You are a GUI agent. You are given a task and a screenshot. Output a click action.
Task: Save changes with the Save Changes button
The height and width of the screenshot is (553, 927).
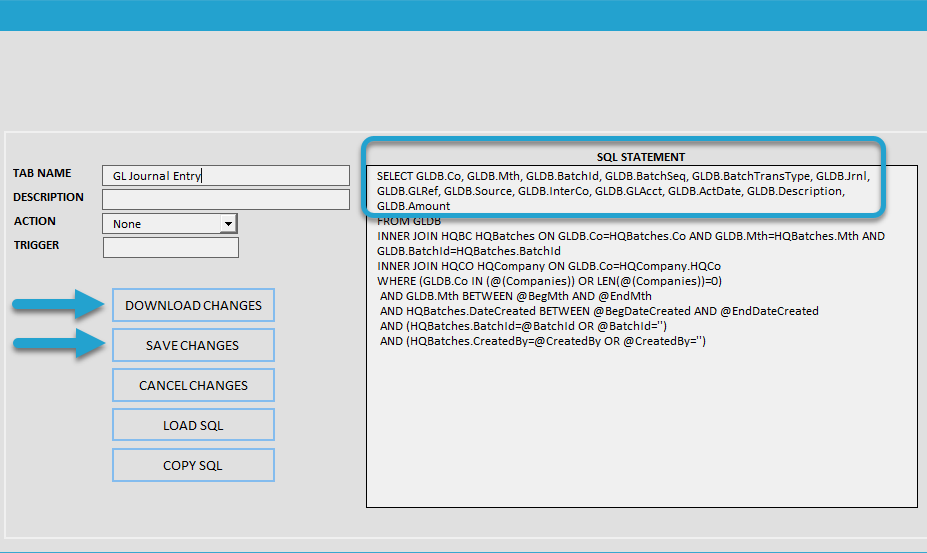click(x=193, y=345)
